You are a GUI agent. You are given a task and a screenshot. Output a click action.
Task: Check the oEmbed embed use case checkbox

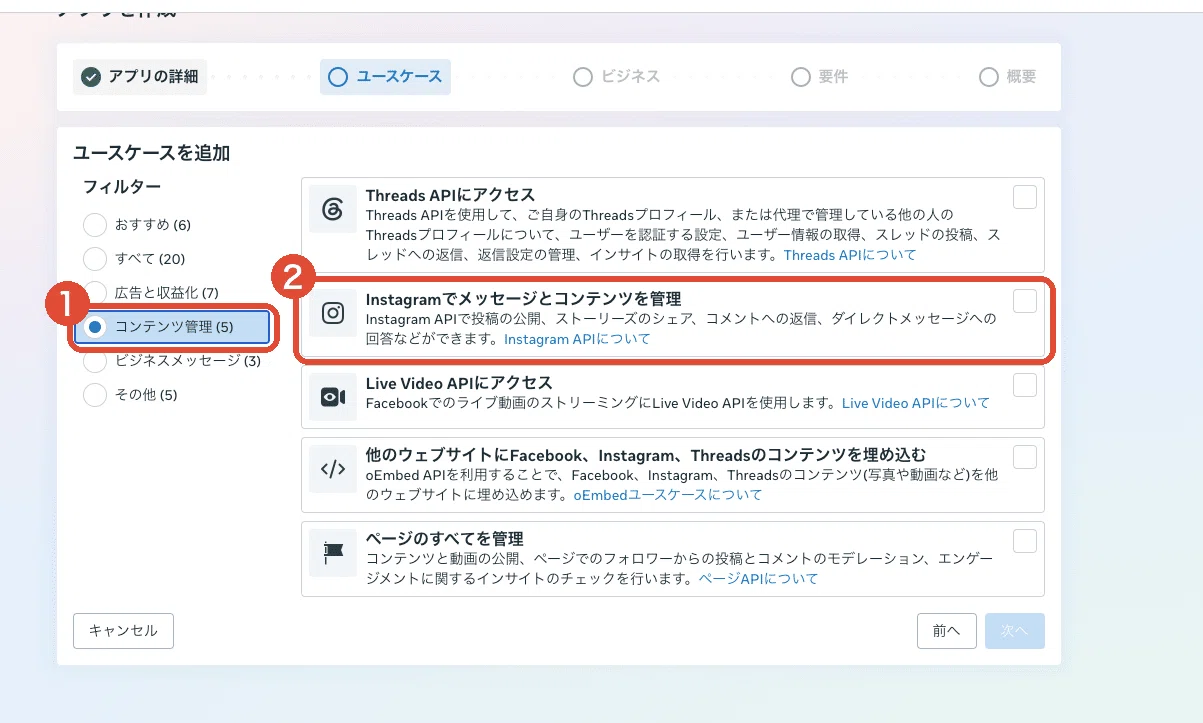tap(1025, 457)
